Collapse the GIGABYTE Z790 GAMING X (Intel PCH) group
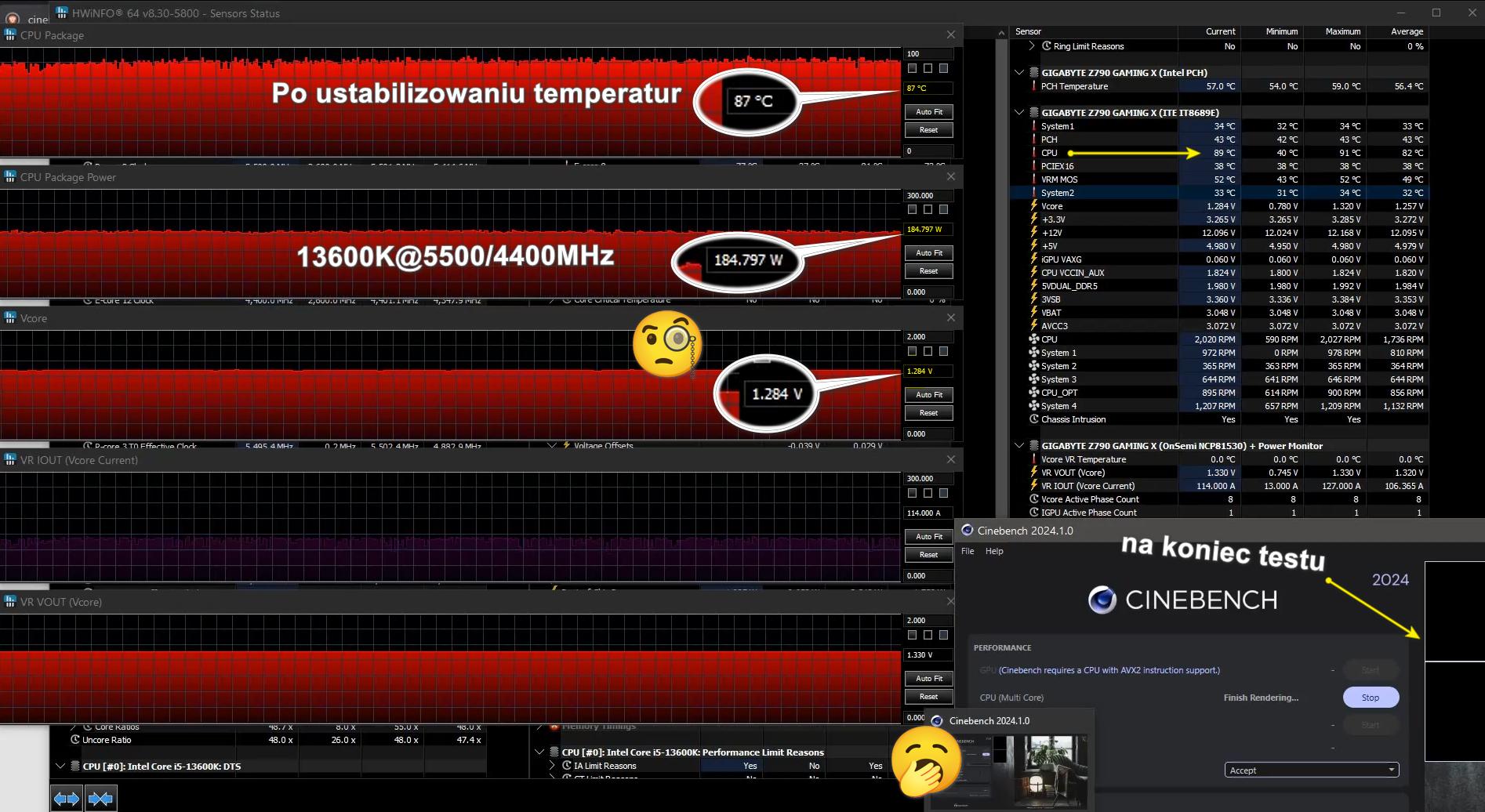This screenshot has height=812, width=1485. coord(1019,73)
